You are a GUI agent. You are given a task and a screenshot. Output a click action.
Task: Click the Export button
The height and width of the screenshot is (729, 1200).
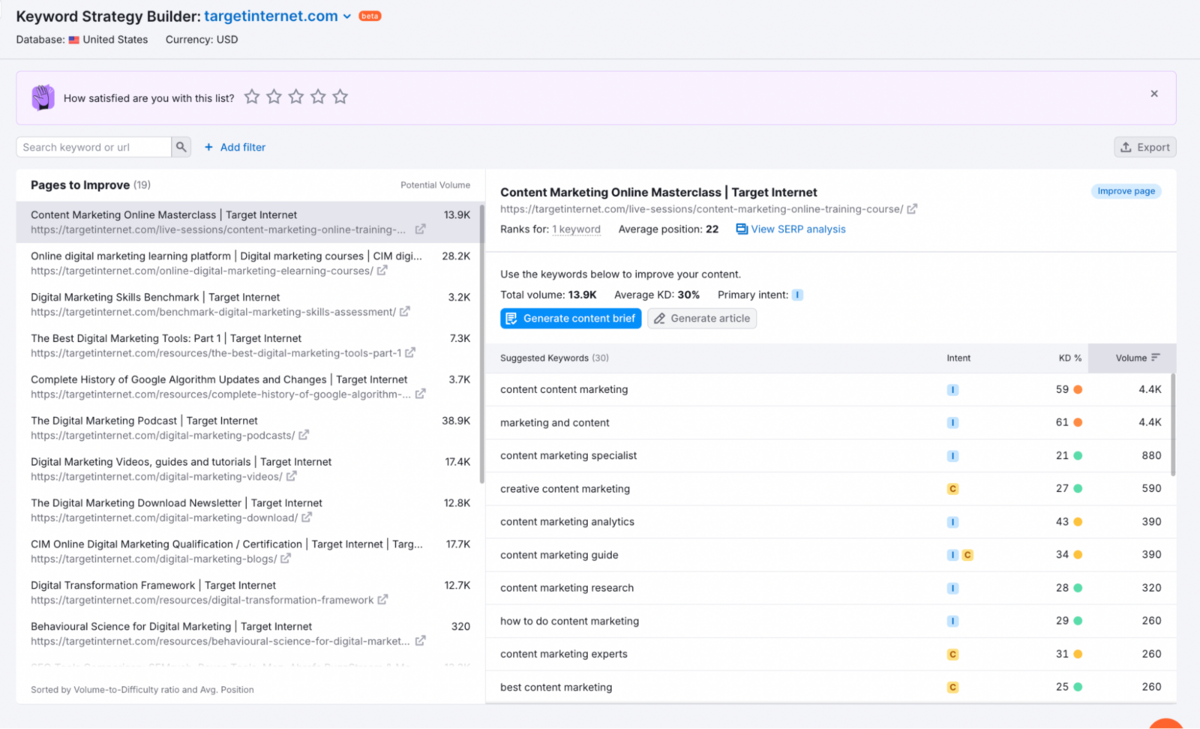[x=1145, y=147]
